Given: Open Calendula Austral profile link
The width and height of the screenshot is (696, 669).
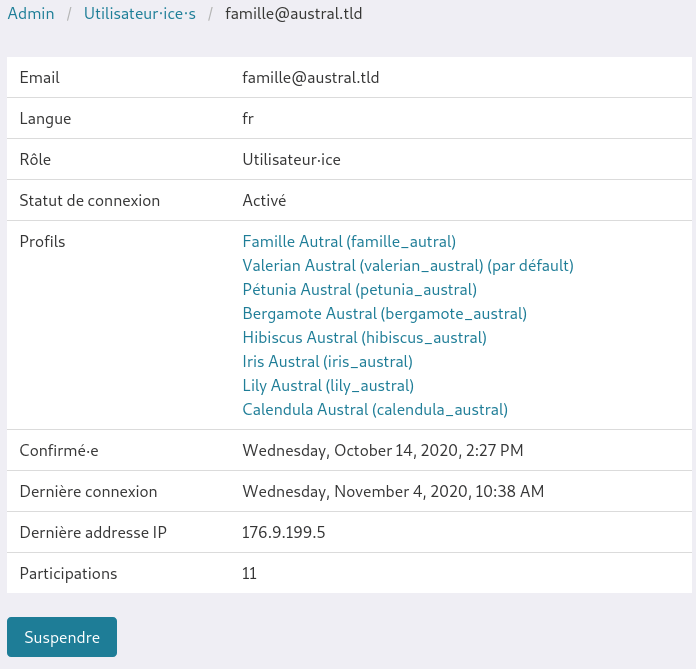Looking at the screenshot, I should 375,409.
